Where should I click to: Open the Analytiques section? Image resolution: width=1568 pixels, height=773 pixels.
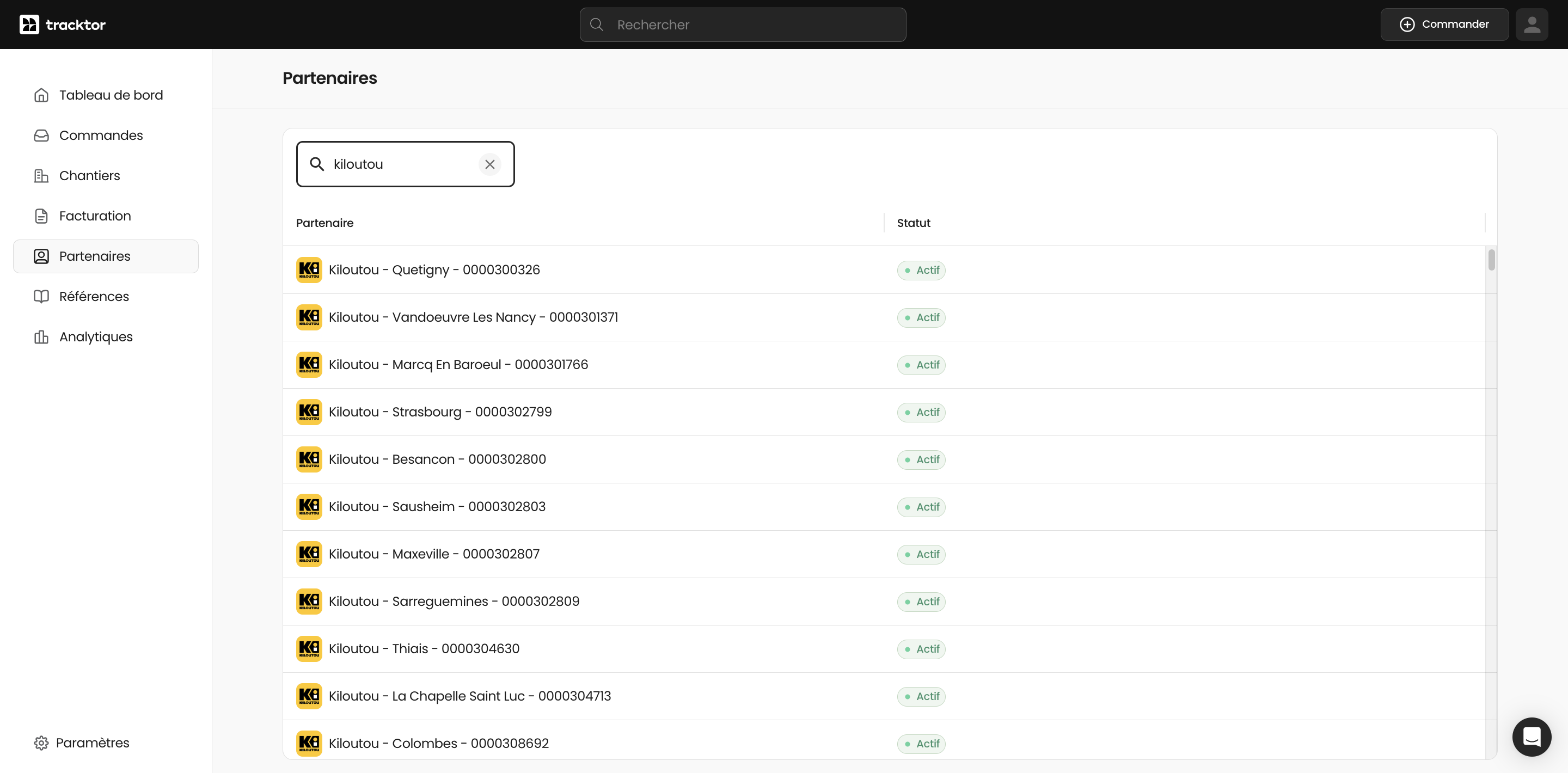(106, 336)
